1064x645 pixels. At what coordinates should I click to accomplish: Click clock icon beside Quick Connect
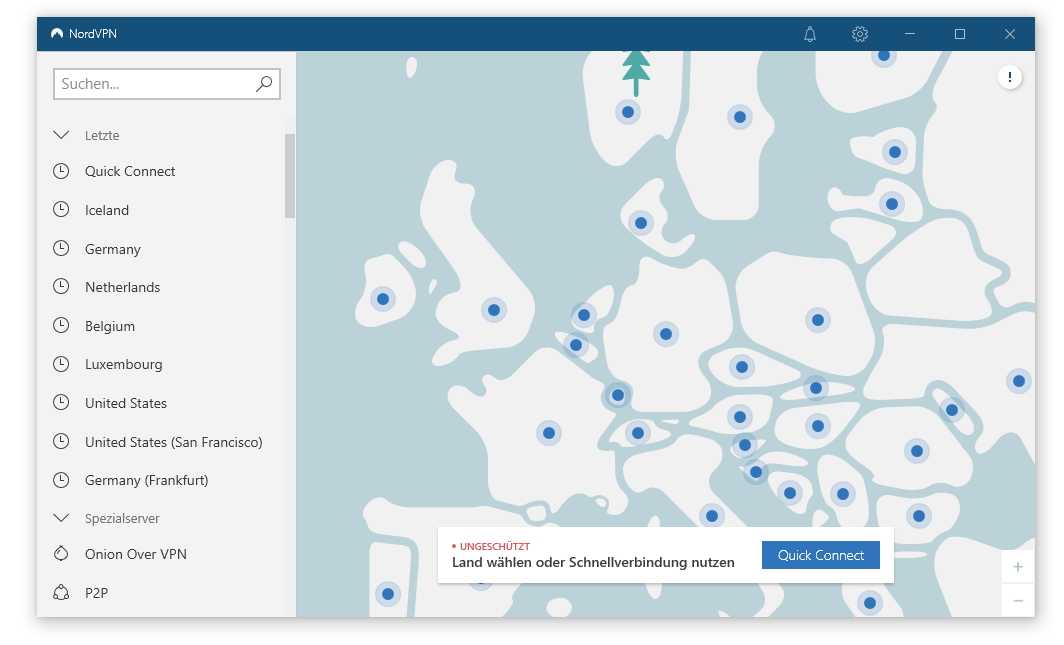(x=61, y=171)
